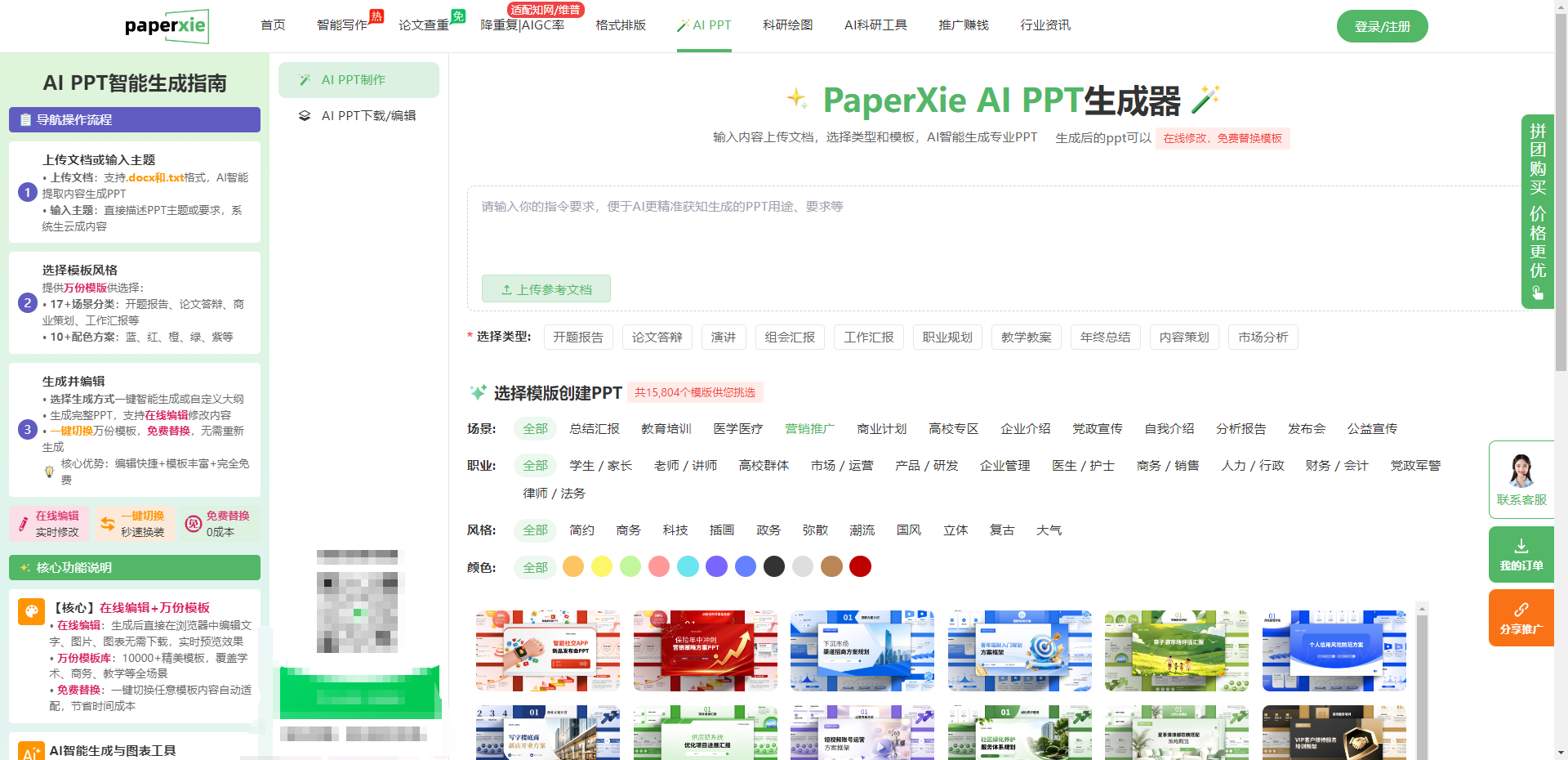Click the online editing pencil icon

tap(23, 524)
